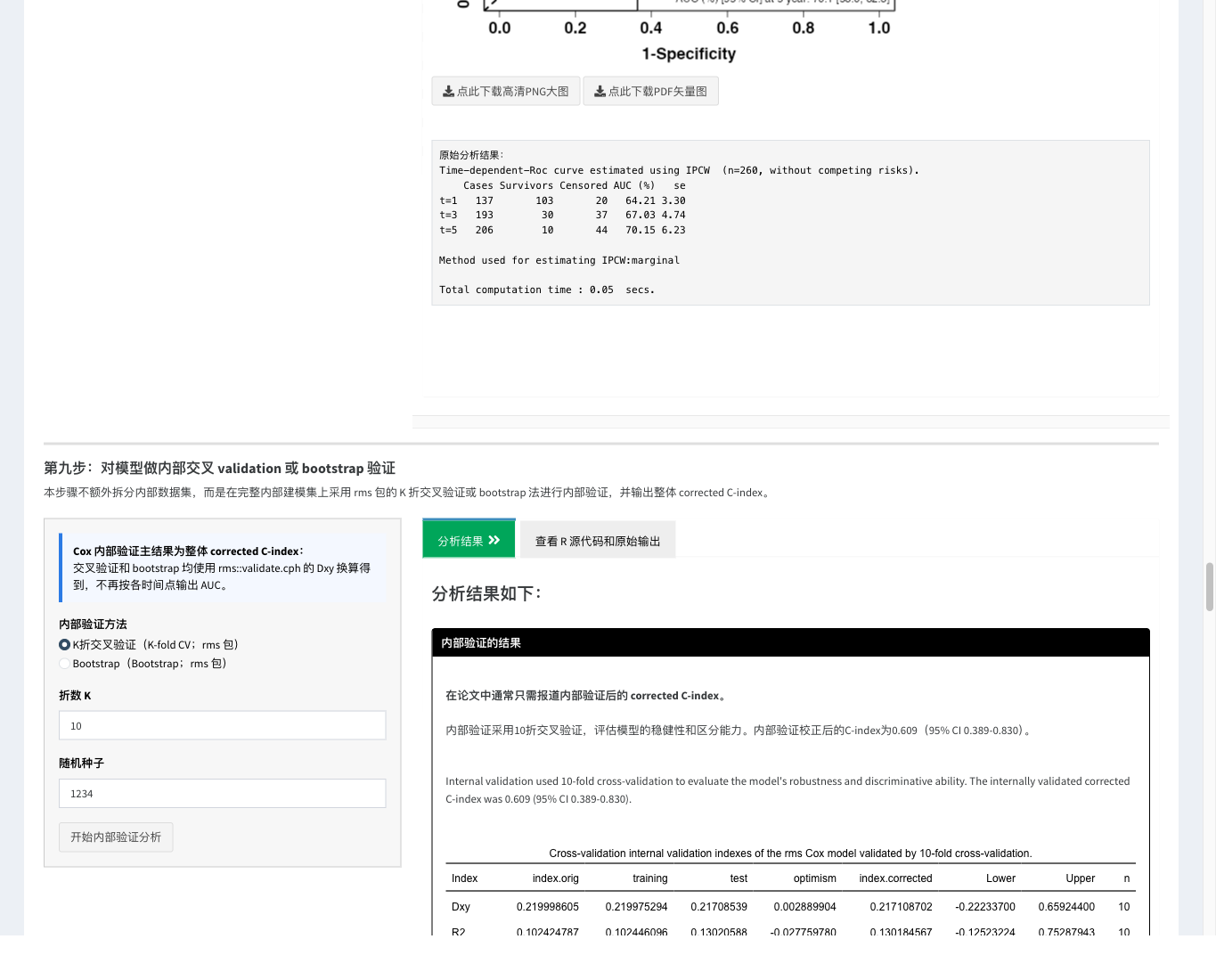
Task: Click the Dxy Upper value 0.65924400
Action: pyautogui.click(x=1066, y=906)
